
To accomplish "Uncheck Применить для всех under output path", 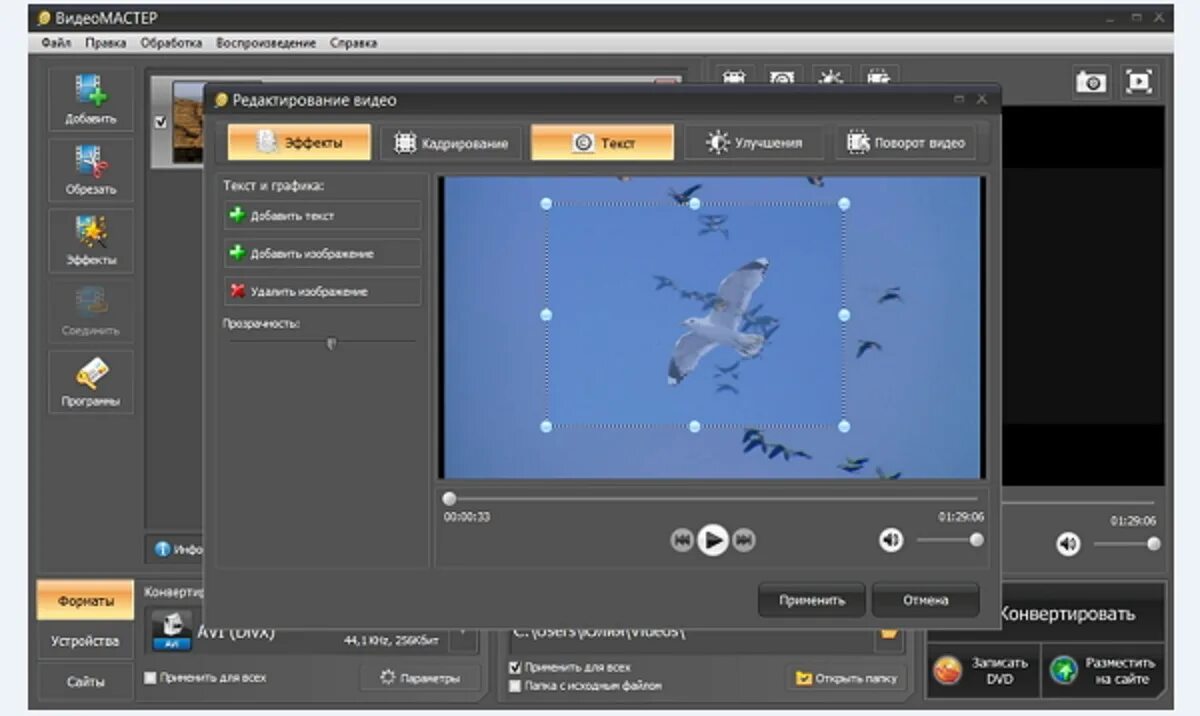I will pos(515,667).
